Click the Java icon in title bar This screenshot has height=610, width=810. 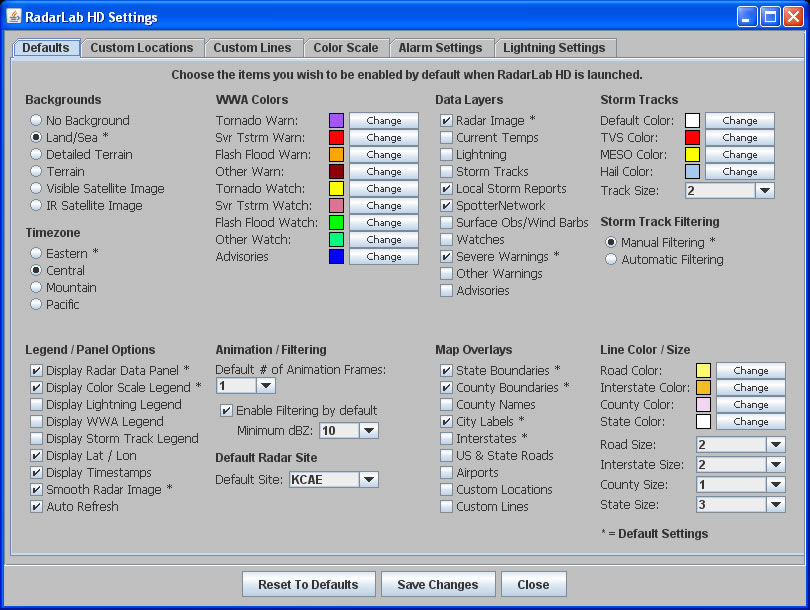(x=13, y=17)
